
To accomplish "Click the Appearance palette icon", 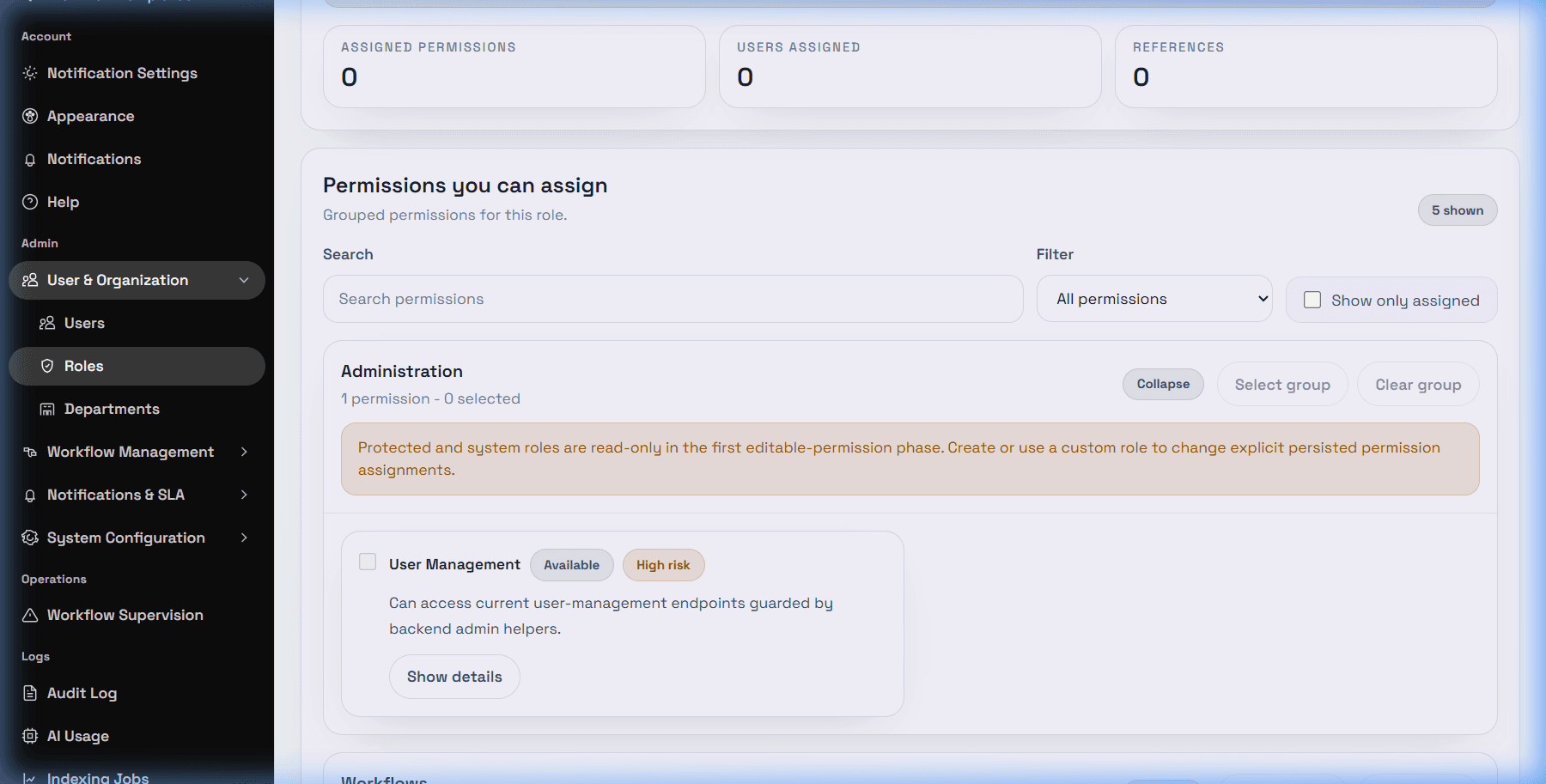I will click(30, 116).
